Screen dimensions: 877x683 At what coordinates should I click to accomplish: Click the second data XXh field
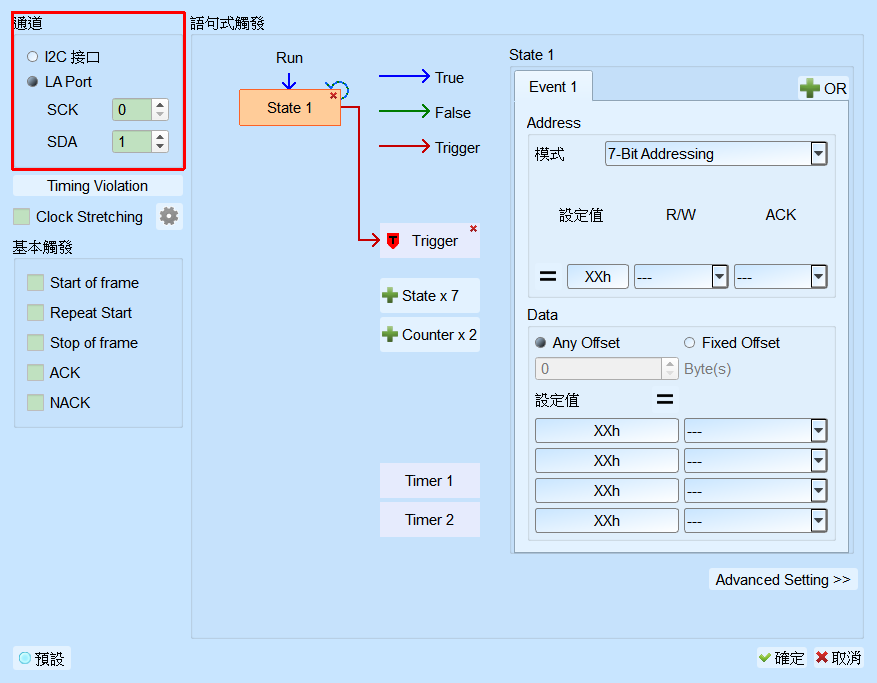click(607, 461)
